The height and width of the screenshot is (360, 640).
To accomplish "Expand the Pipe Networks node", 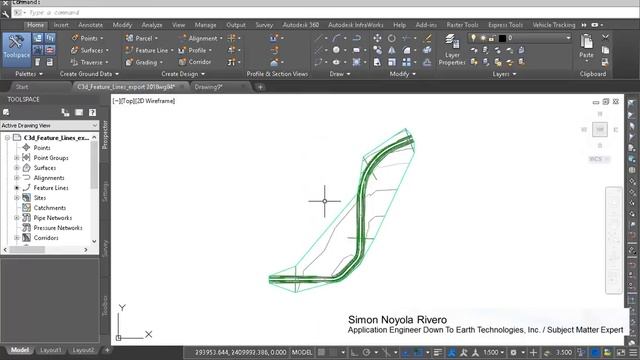I will pyautogui.click(x=17, y=218).
